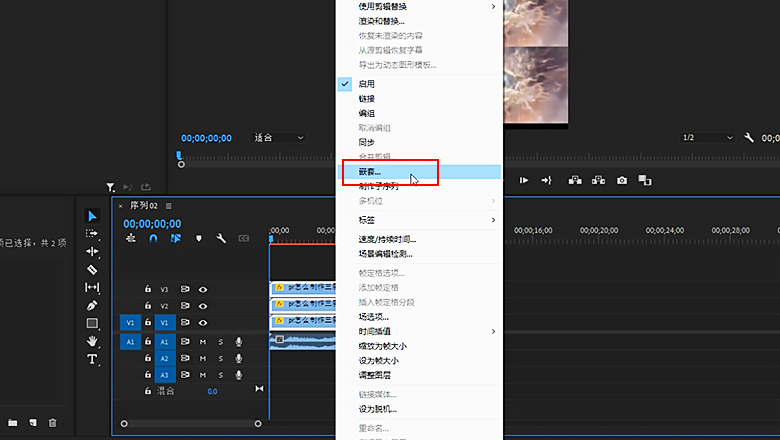Select the Hand tool

point(92,341)
